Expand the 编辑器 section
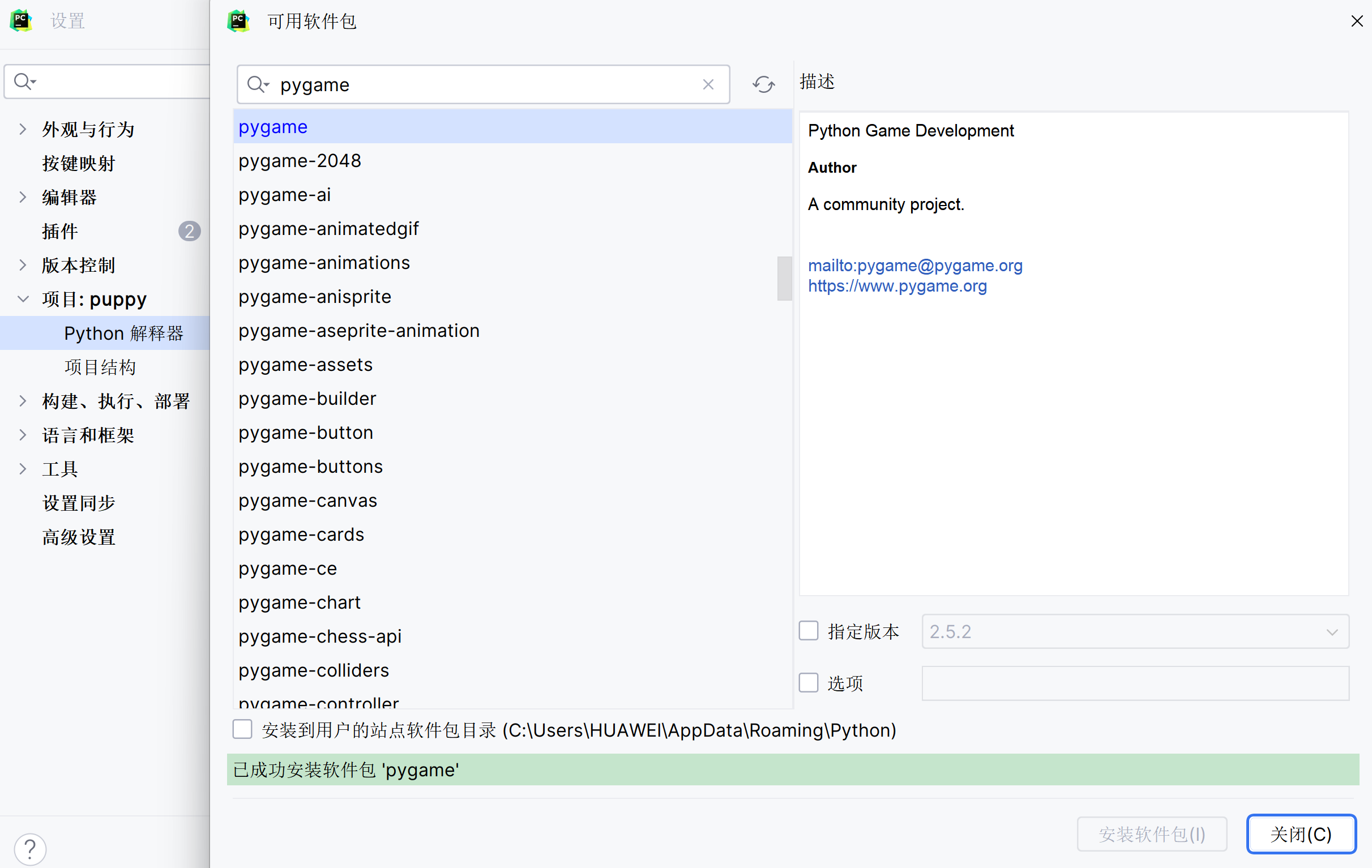Viewport: 1372px width, 868px height. [23, 197]
